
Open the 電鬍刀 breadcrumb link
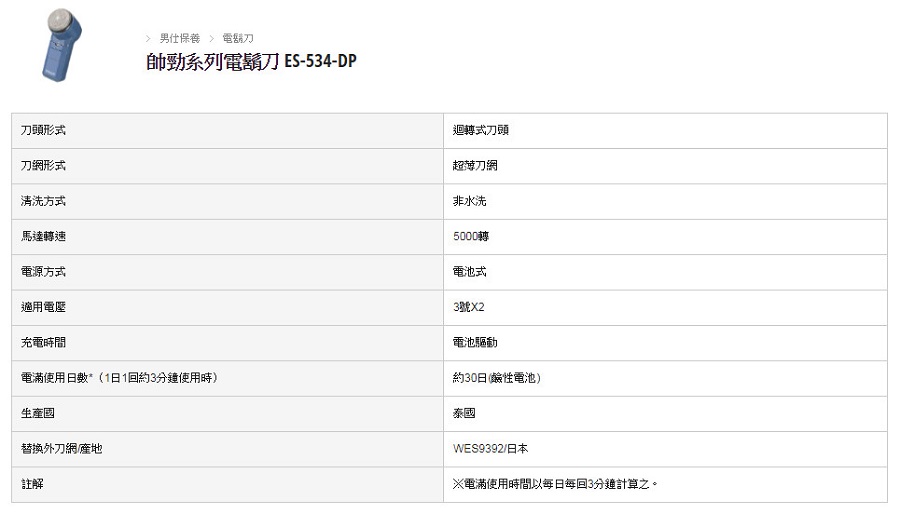click(x=238, y=38)
